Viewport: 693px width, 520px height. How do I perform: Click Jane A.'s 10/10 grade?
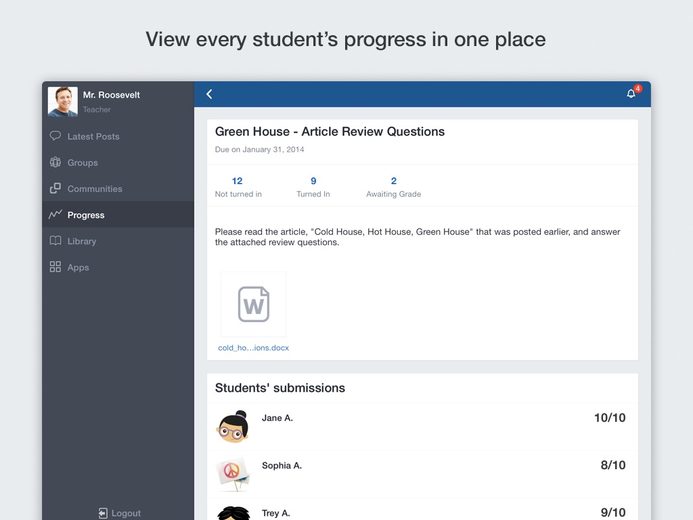coord(609,418)
